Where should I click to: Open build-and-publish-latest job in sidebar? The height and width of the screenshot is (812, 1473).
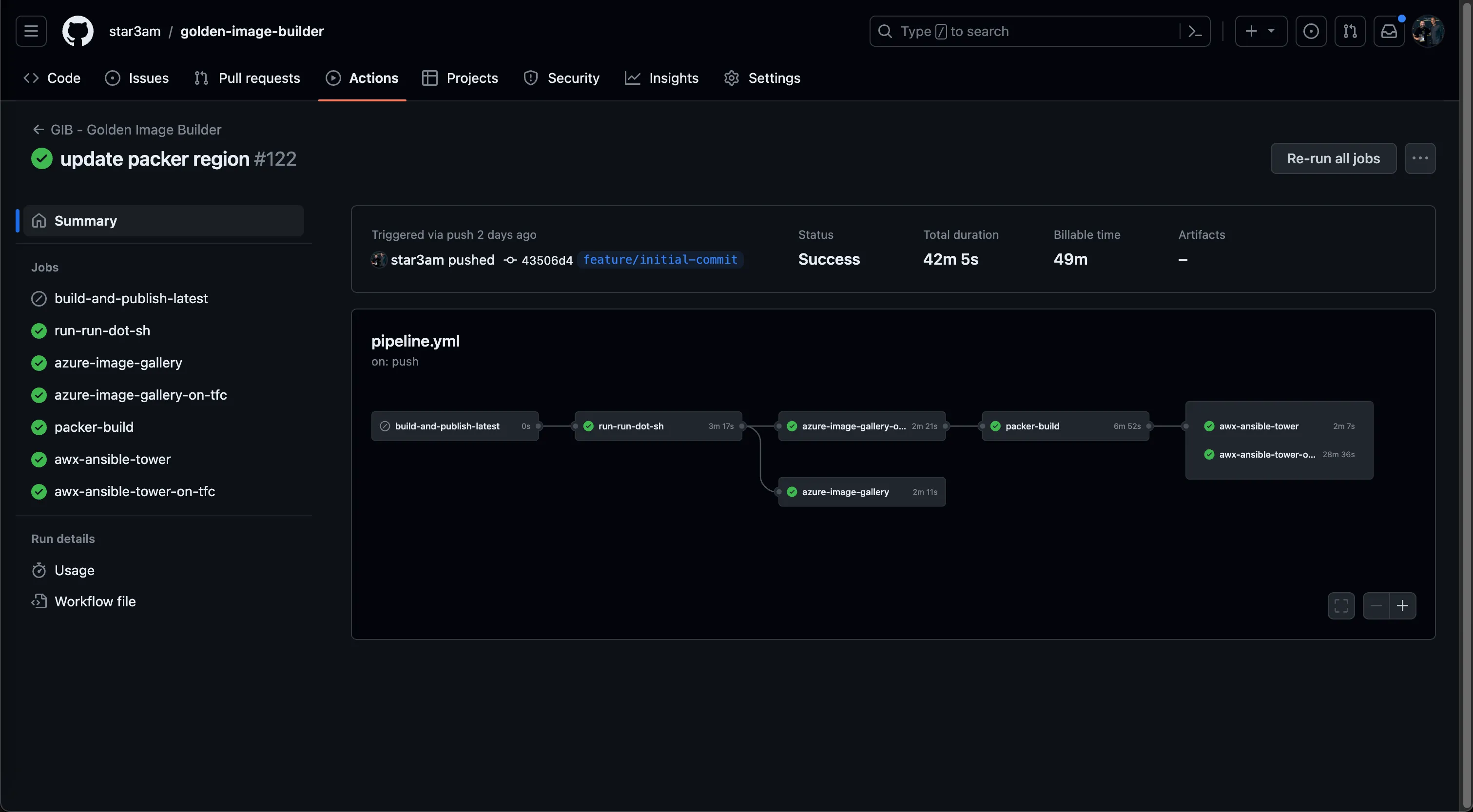(130, 298)
